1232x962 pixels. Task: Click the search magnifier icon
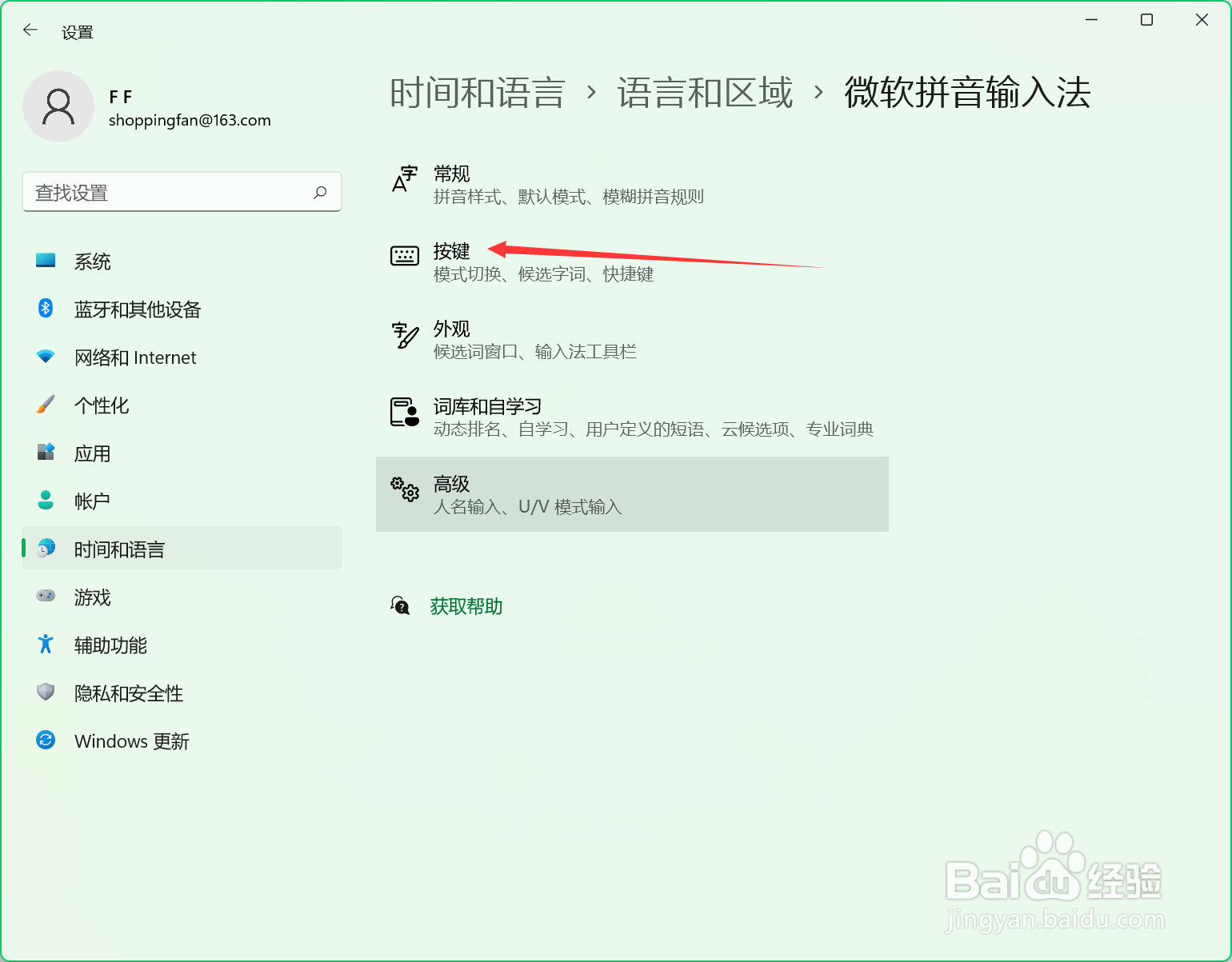320,193
